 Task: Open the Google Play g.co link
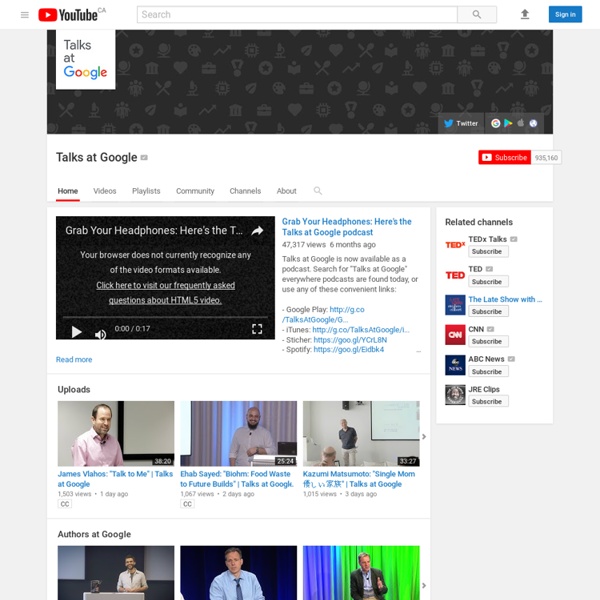(323, 315)
